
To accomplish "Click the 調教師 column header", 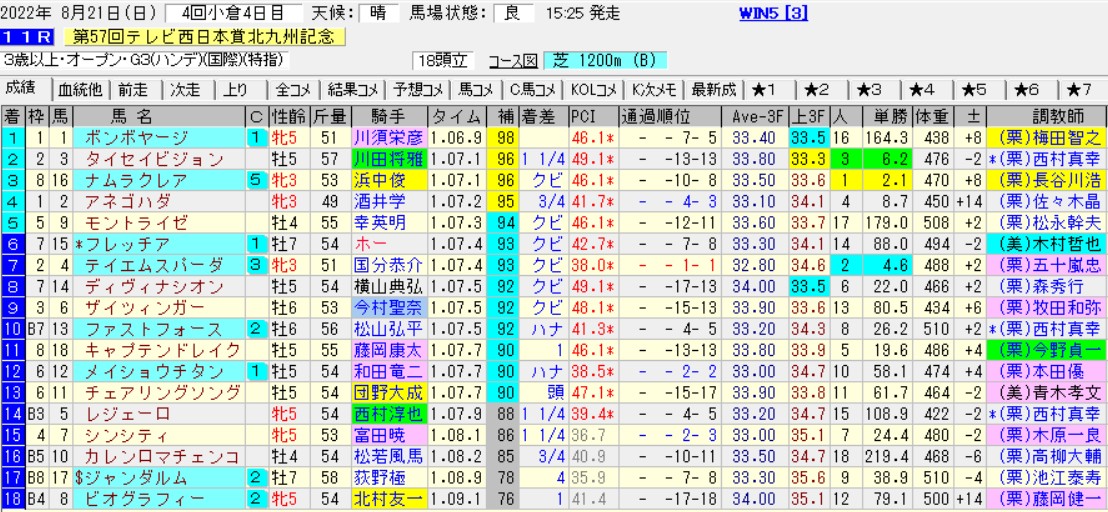I will click(x=1044, y=115).
